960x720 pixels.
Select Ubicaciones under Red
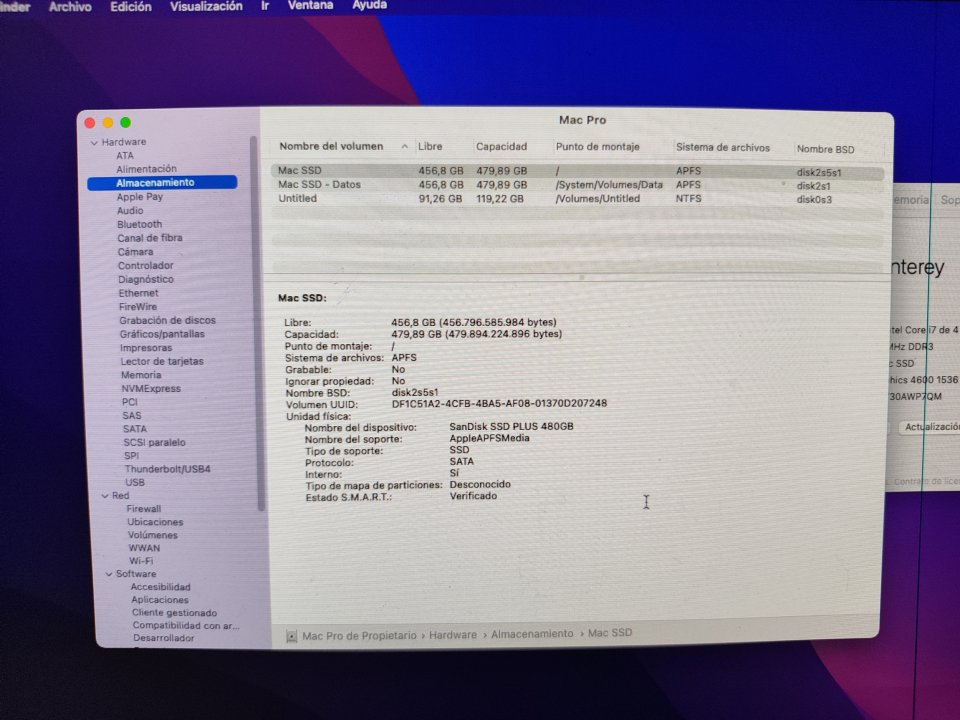coord(155,522)
